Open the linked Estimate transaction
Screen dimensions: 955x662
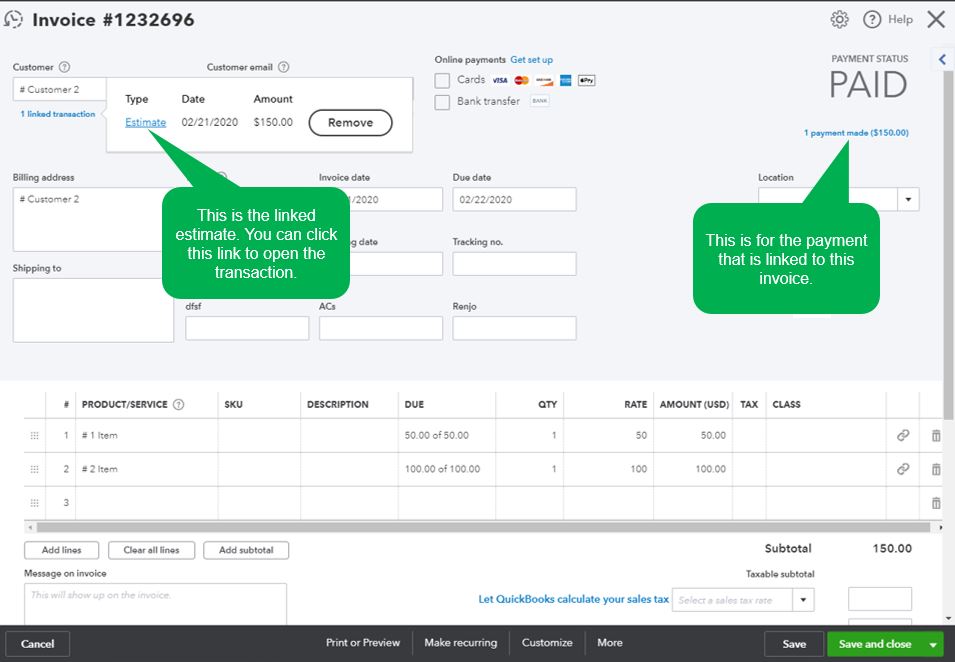point(146,122)
